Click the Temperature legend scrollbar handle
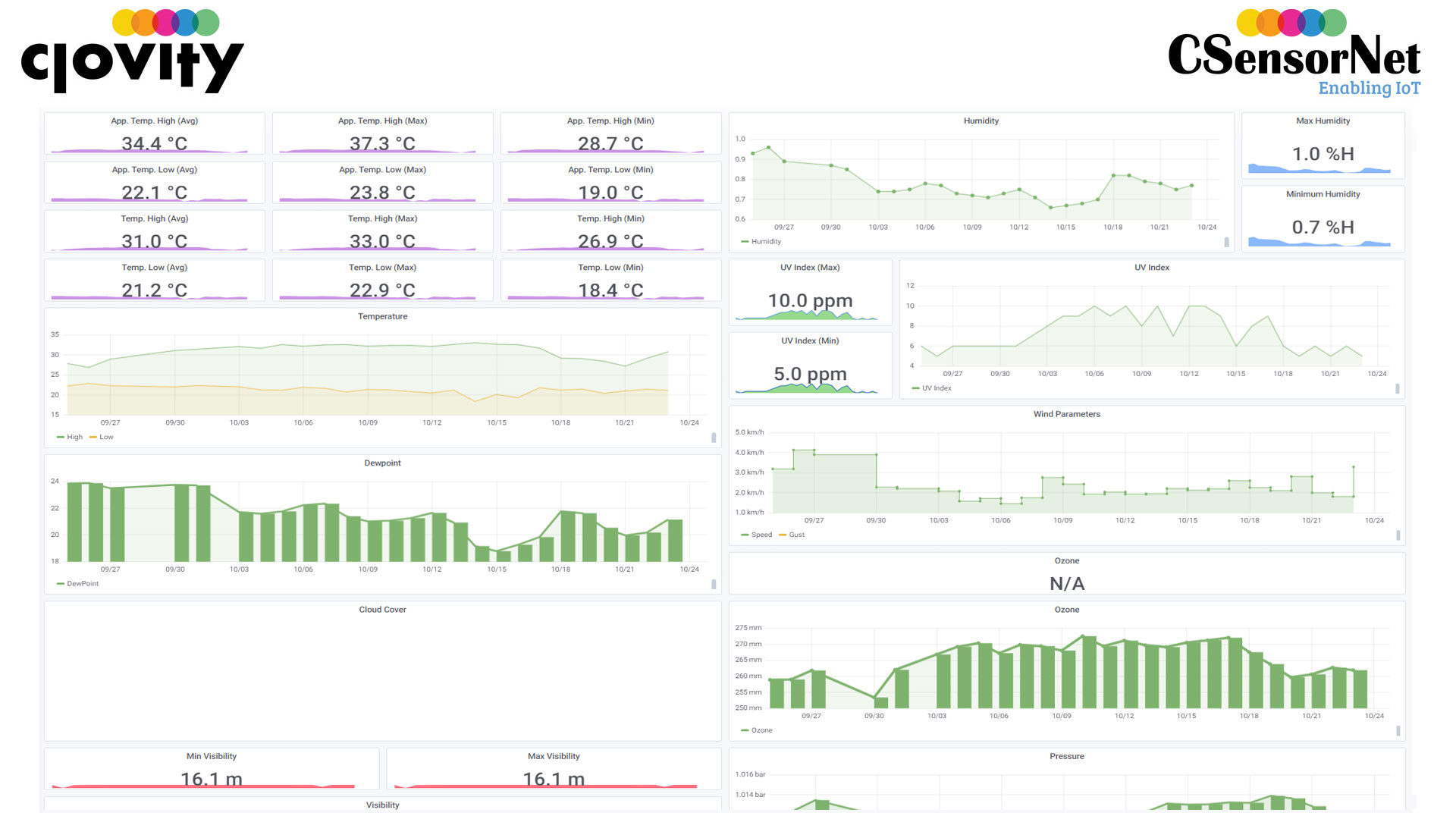This screenshot has height=819, width=1456. click(x=714, y=438)
